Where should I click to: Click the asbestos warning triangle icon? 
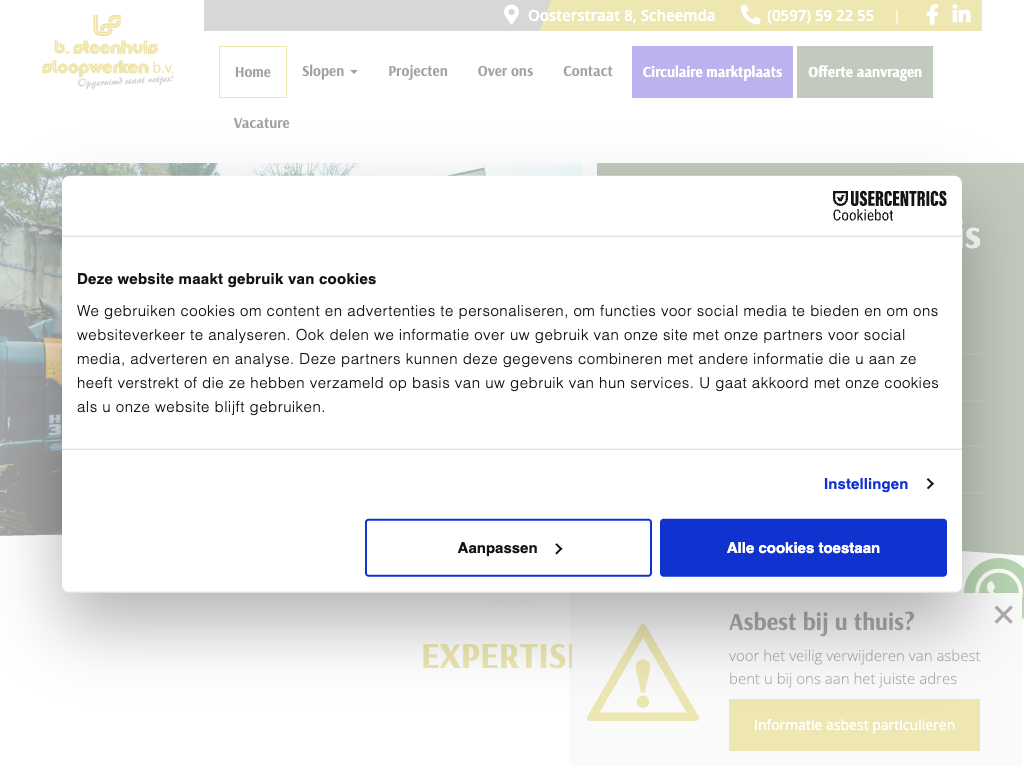point(642,674)
